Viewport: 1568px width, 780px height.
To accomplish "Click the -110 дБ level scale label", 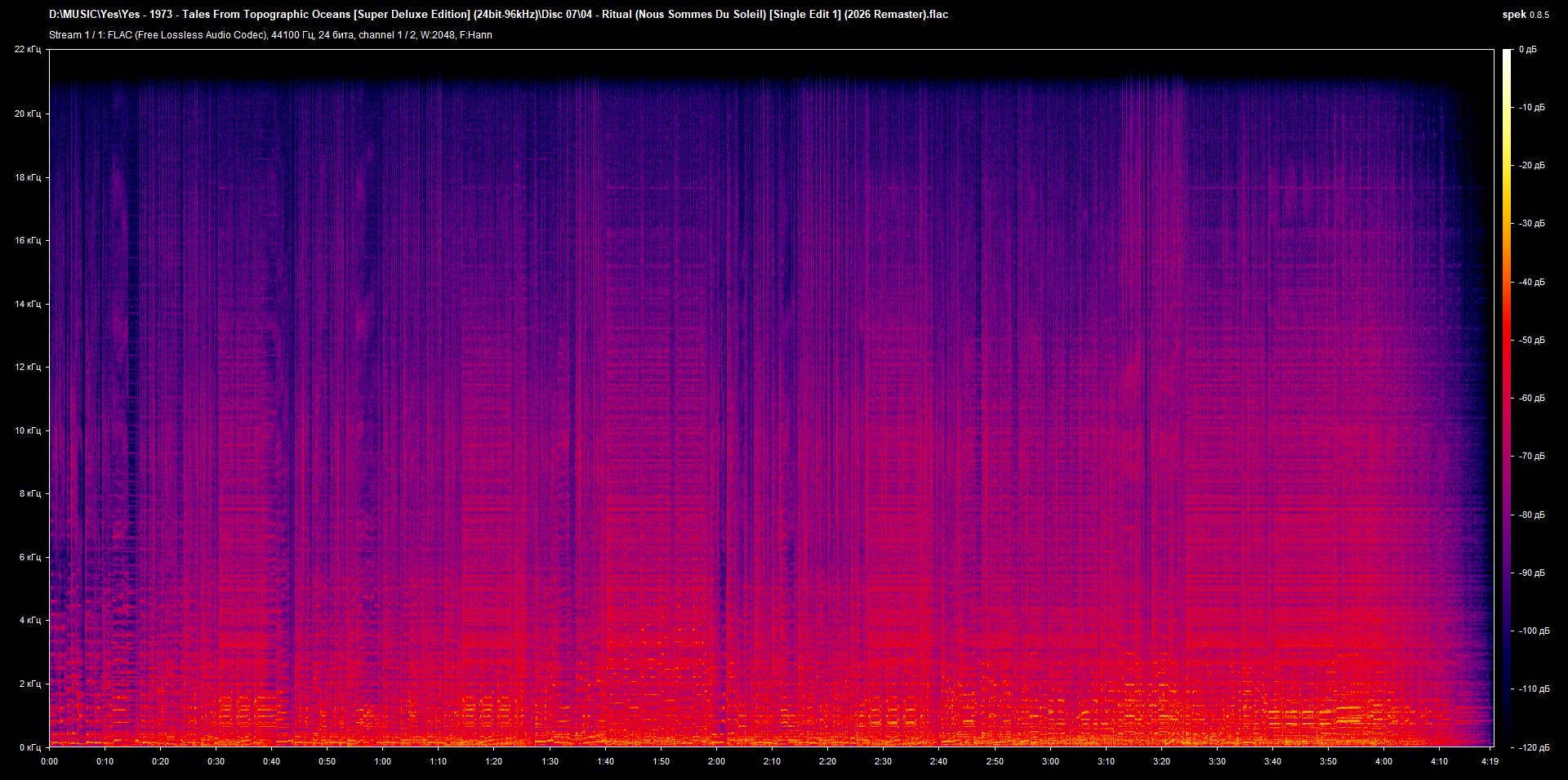I will click(x=1534, y=689).
